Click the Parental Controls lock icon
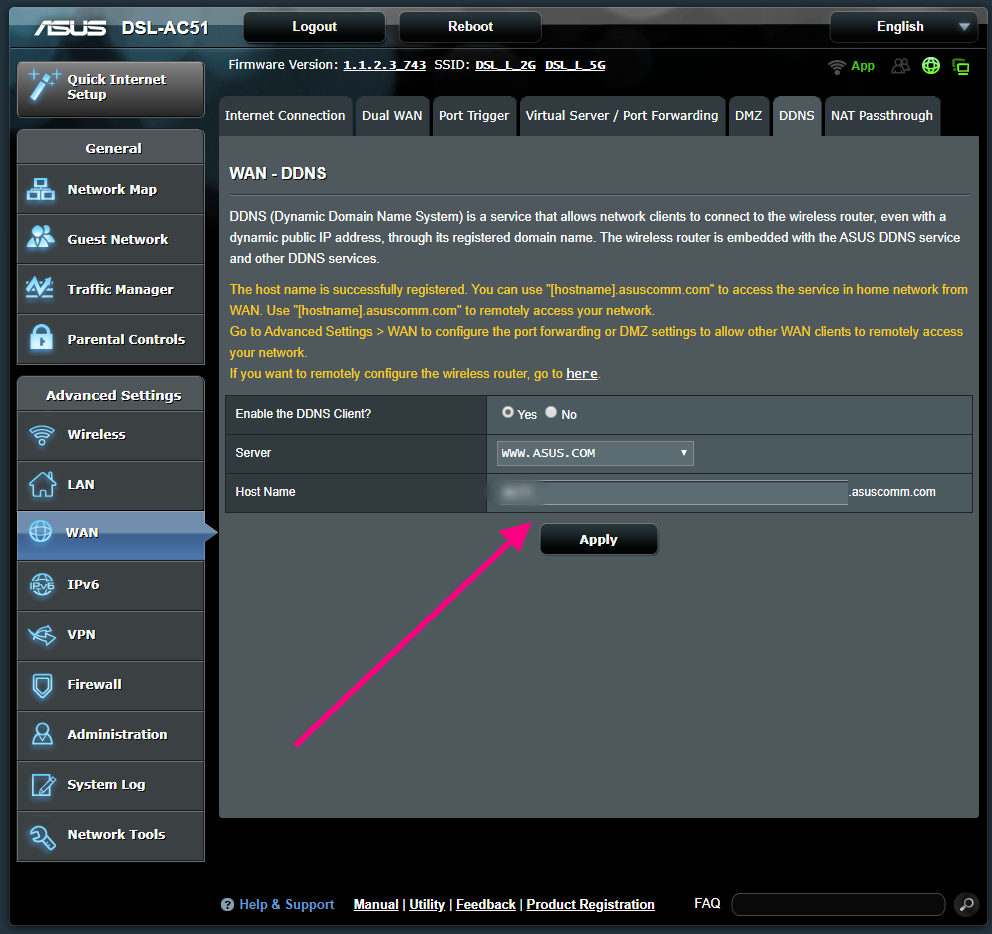Viewport: 992px width, 934px height. click(x=42, y=337)
